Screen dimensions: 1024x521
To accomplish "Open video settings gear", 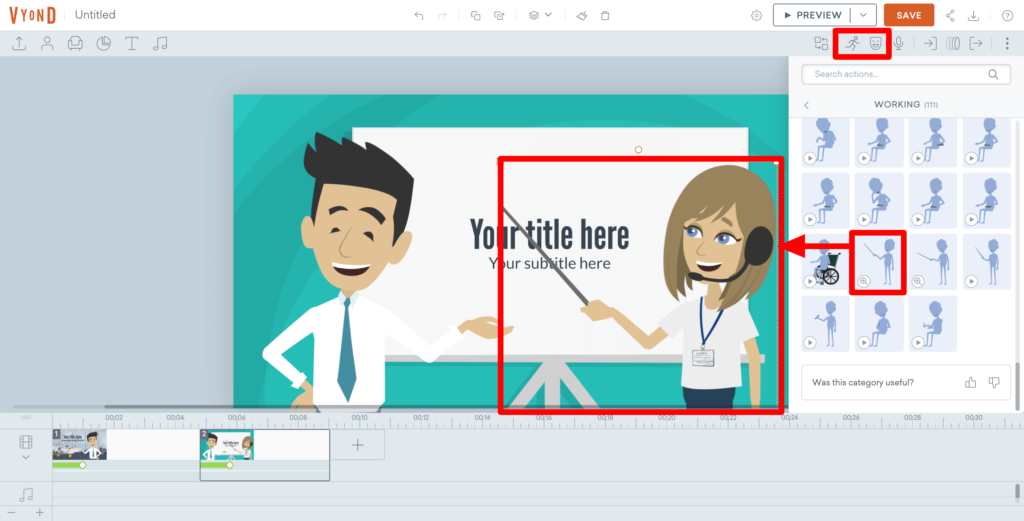I will [x=756, y=16].
